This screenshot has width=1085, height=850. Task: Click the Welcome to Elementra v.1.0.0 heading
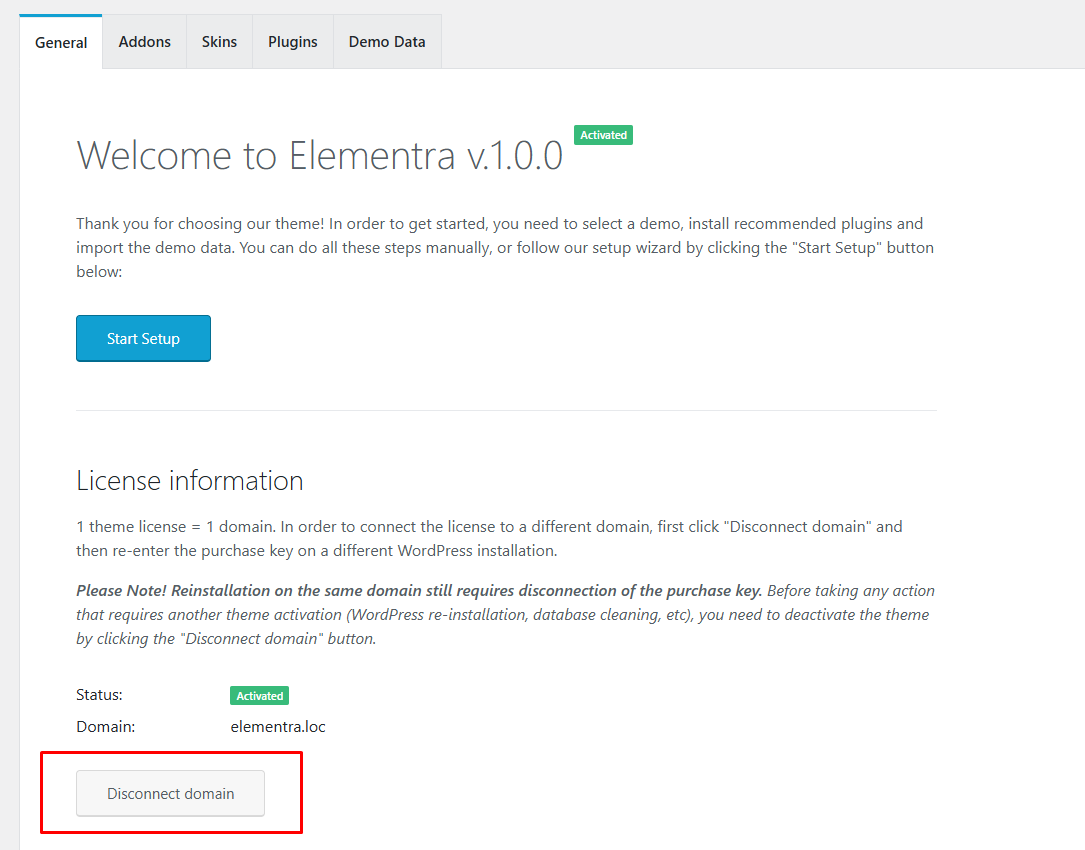(320, 155)
